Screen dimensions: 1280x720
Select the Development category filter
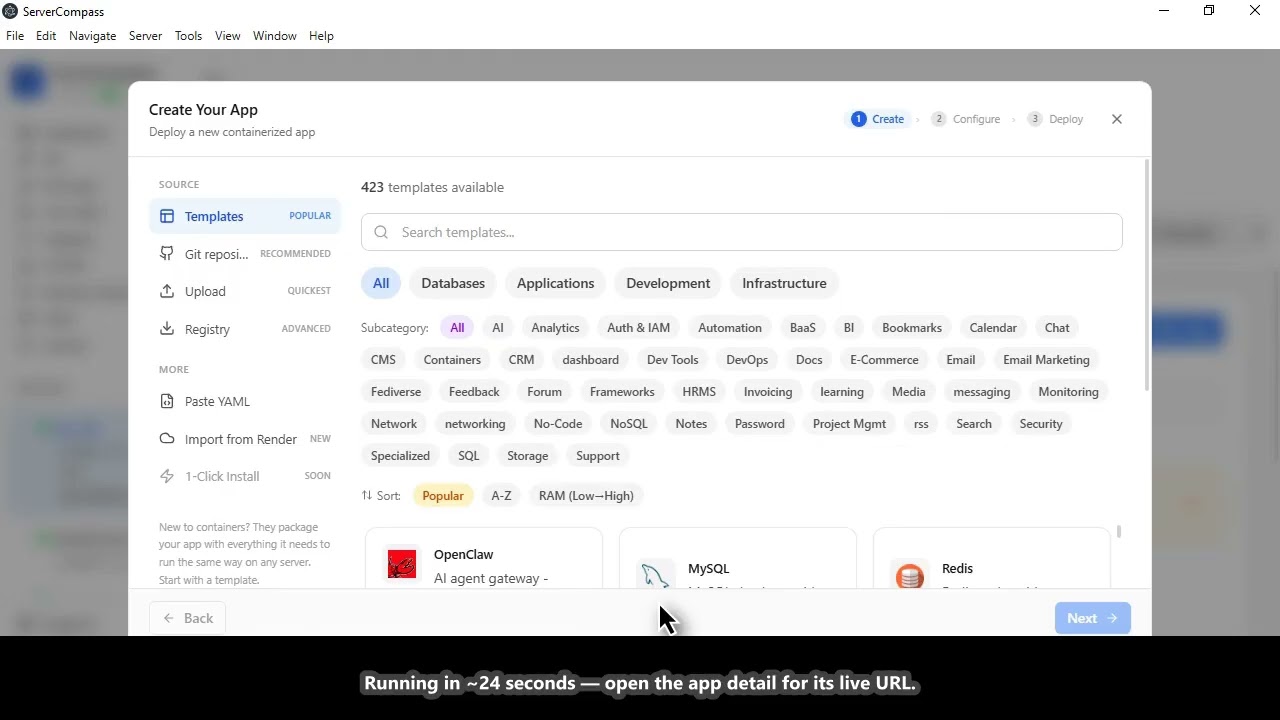point(668,283)
